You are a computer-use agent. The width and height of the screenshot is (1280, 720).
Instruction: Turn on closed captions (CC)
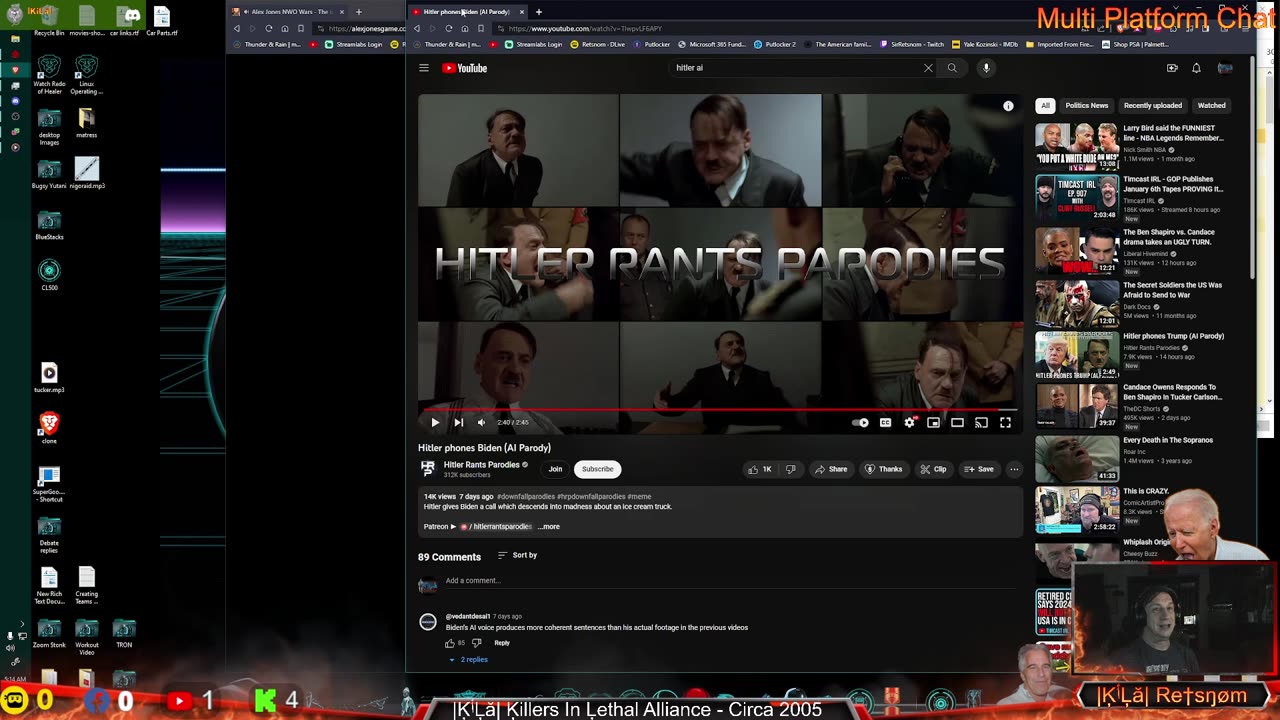pyautogui.click(x=885, y=422)
